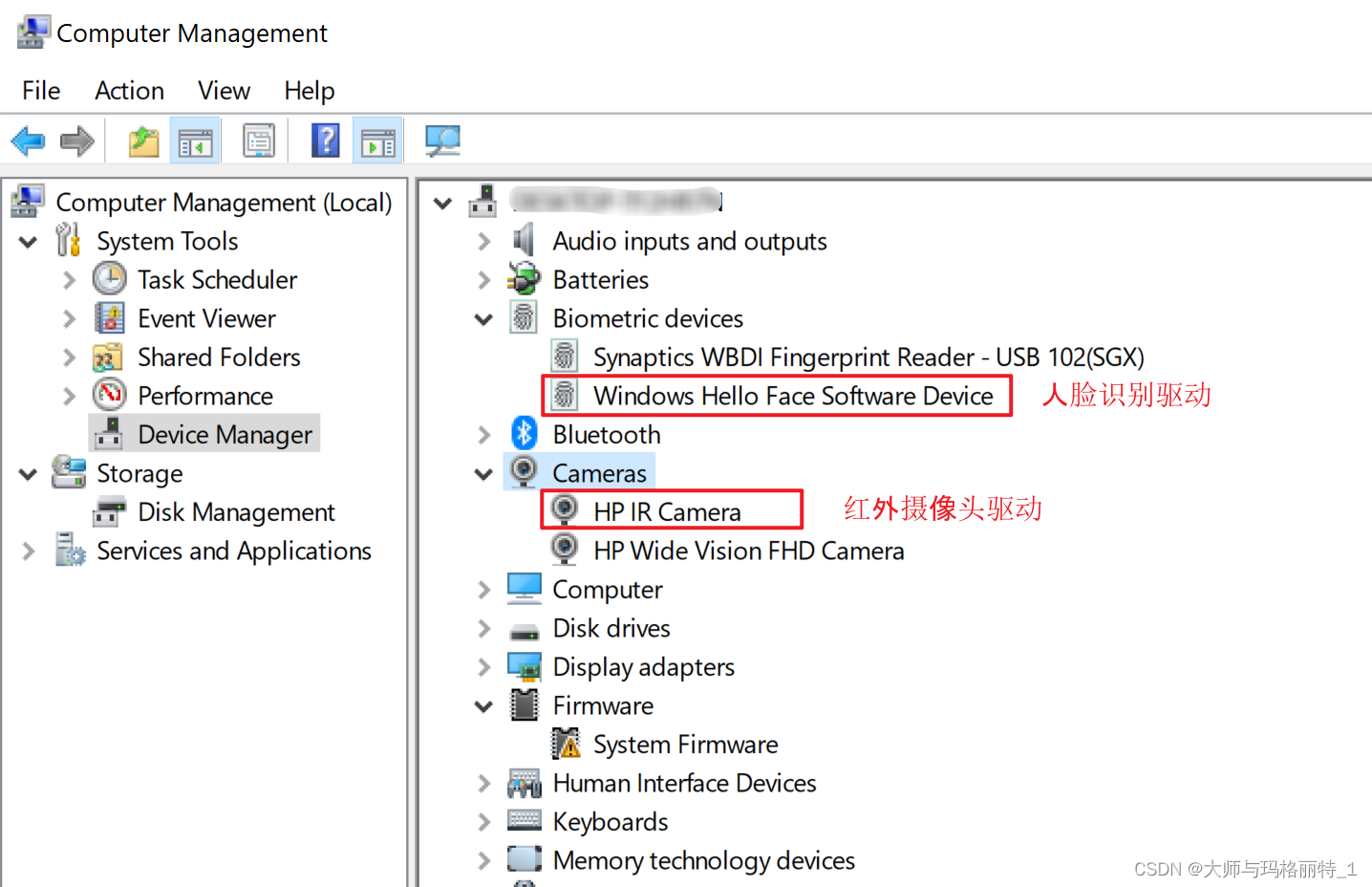
Task: Click the Up one level folder icon
Action: [144, 141]
